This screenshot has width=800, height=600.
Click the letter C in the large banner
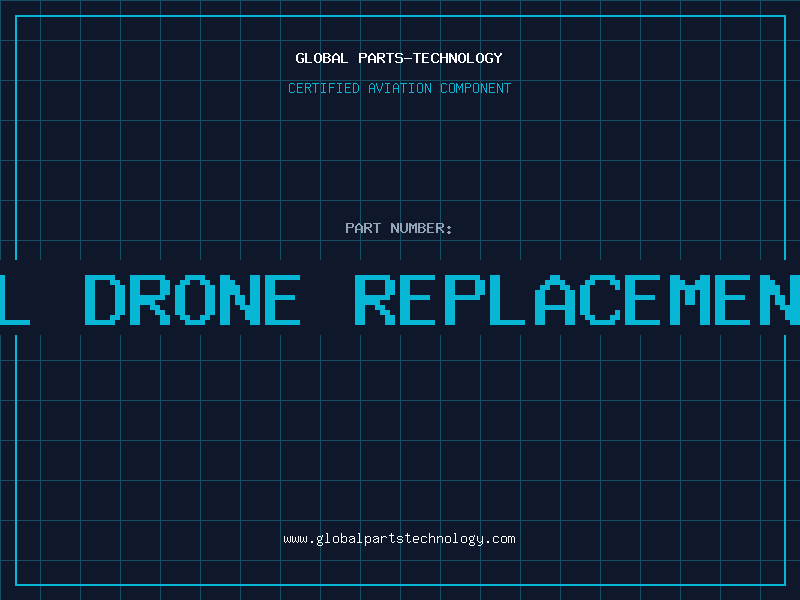[600, 300]
